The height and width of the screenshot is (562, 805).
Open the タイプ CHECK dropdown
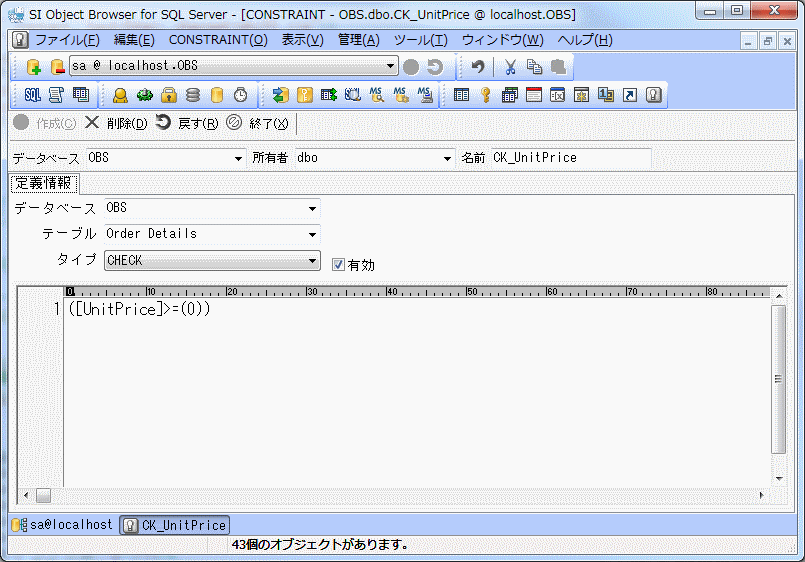(x=312, y=261)
